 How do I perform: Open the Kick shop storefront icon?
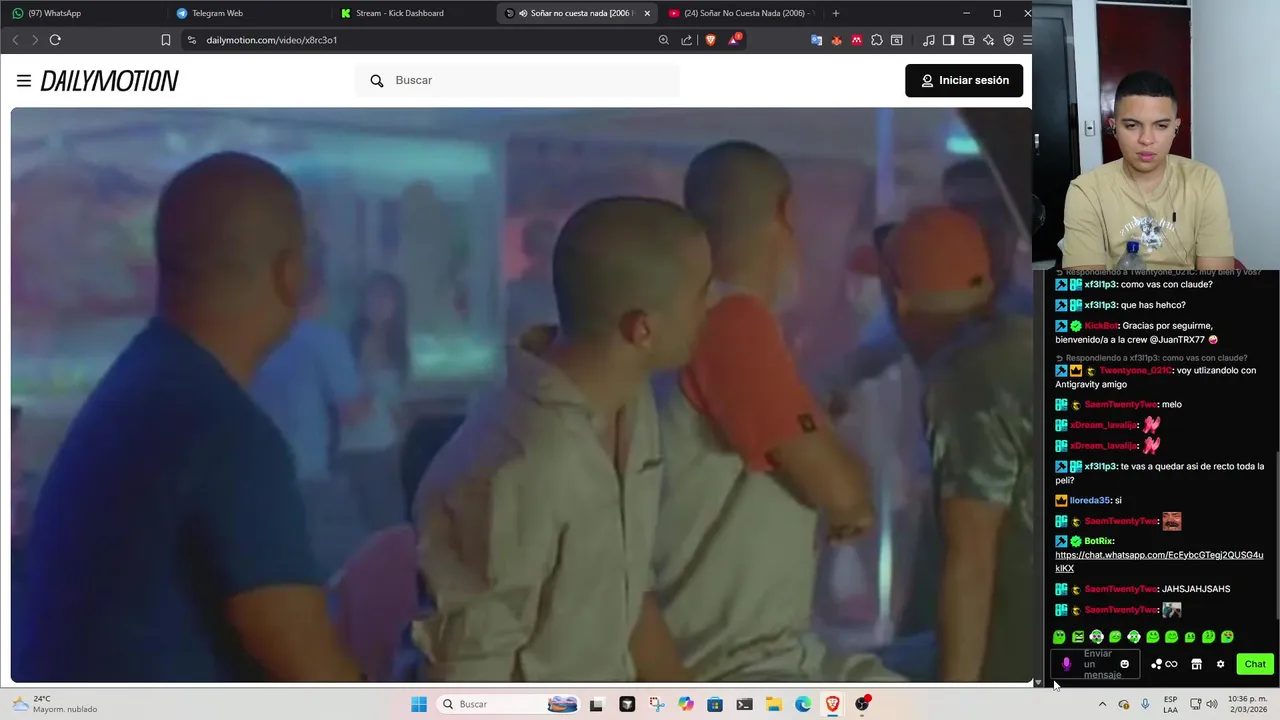[1196, 664]
